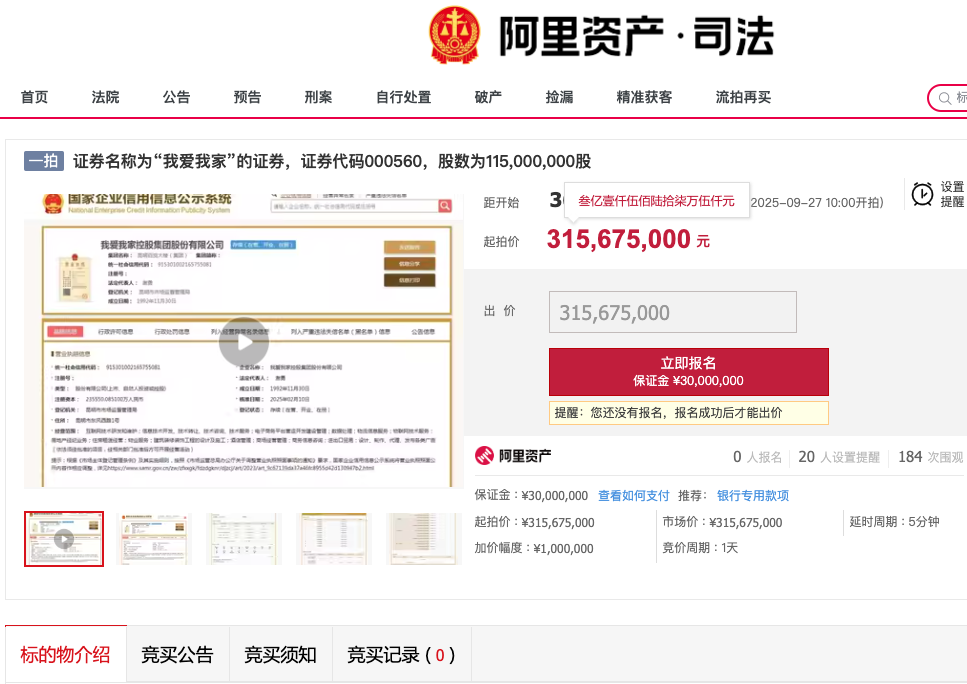This screenshot has height=684, width=967.
Task: Click 起拍价 ¥315,675,000 detail text
Action: [x=534, y=522]
